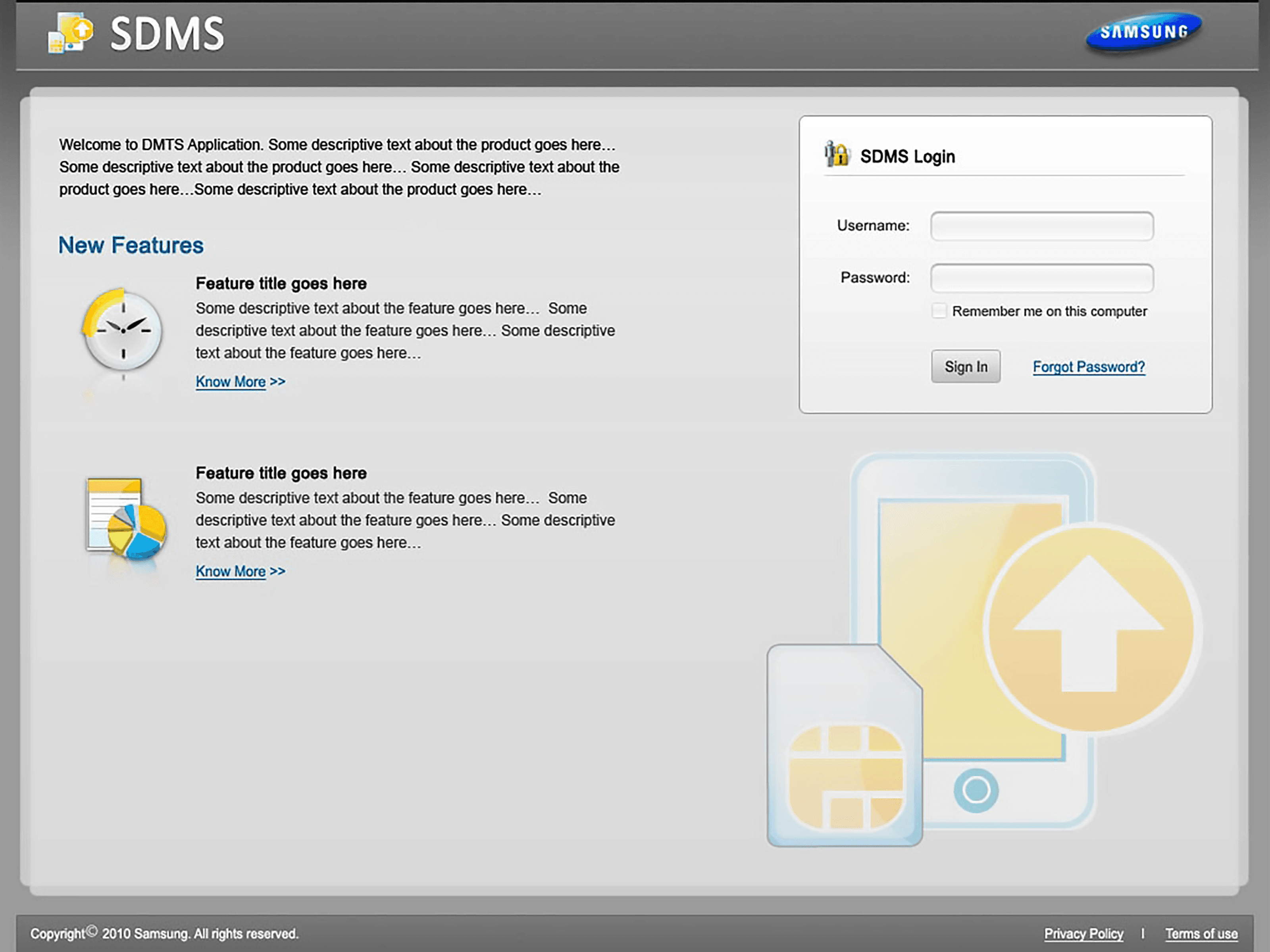Open the Terms of use footer link
Viewport: 1270px width, 952px height.
(1201, 934)
